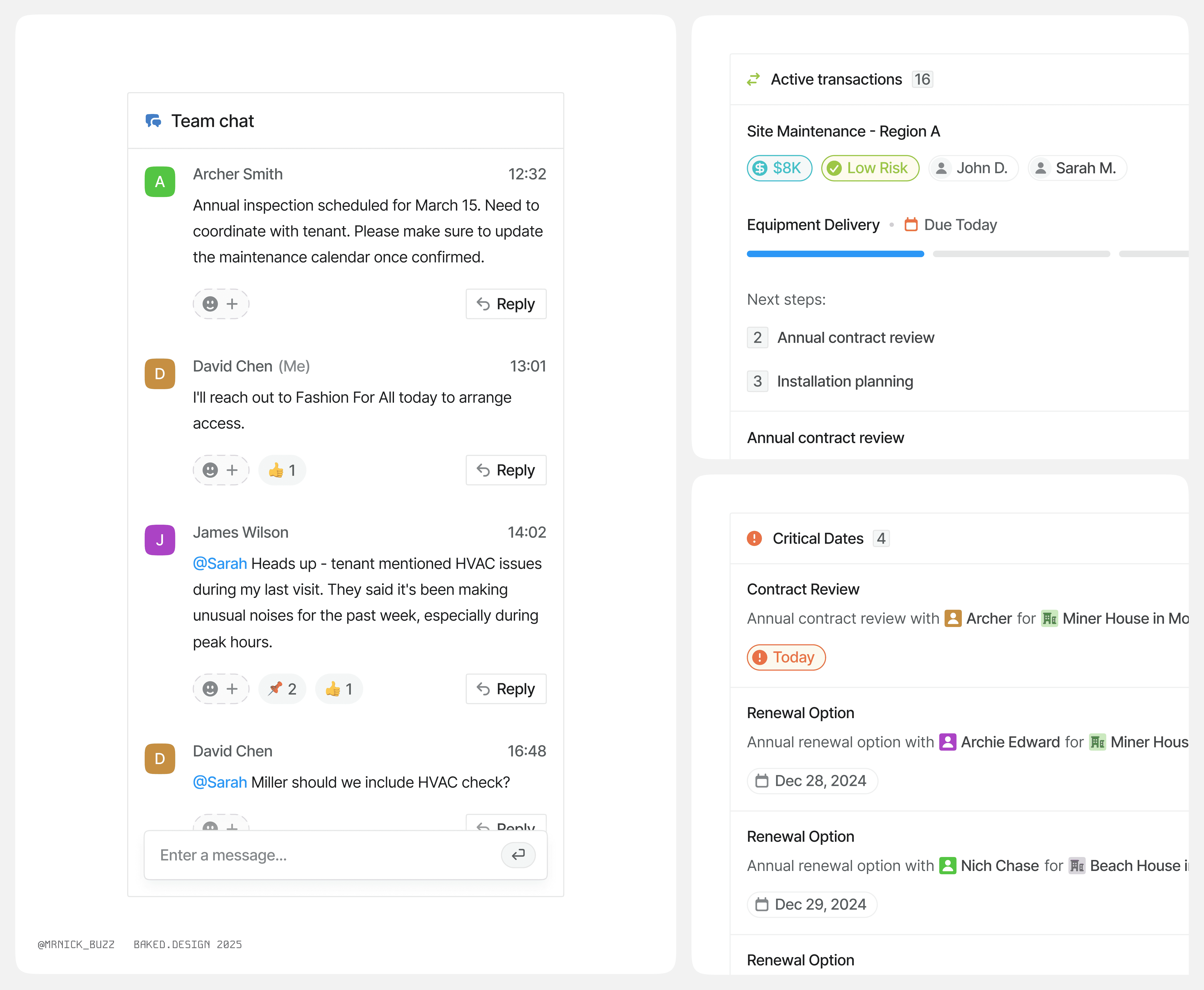The image size is (1204, 990).
Task: Click the Active transactions swap arrows icon
Action: point(753,79)
